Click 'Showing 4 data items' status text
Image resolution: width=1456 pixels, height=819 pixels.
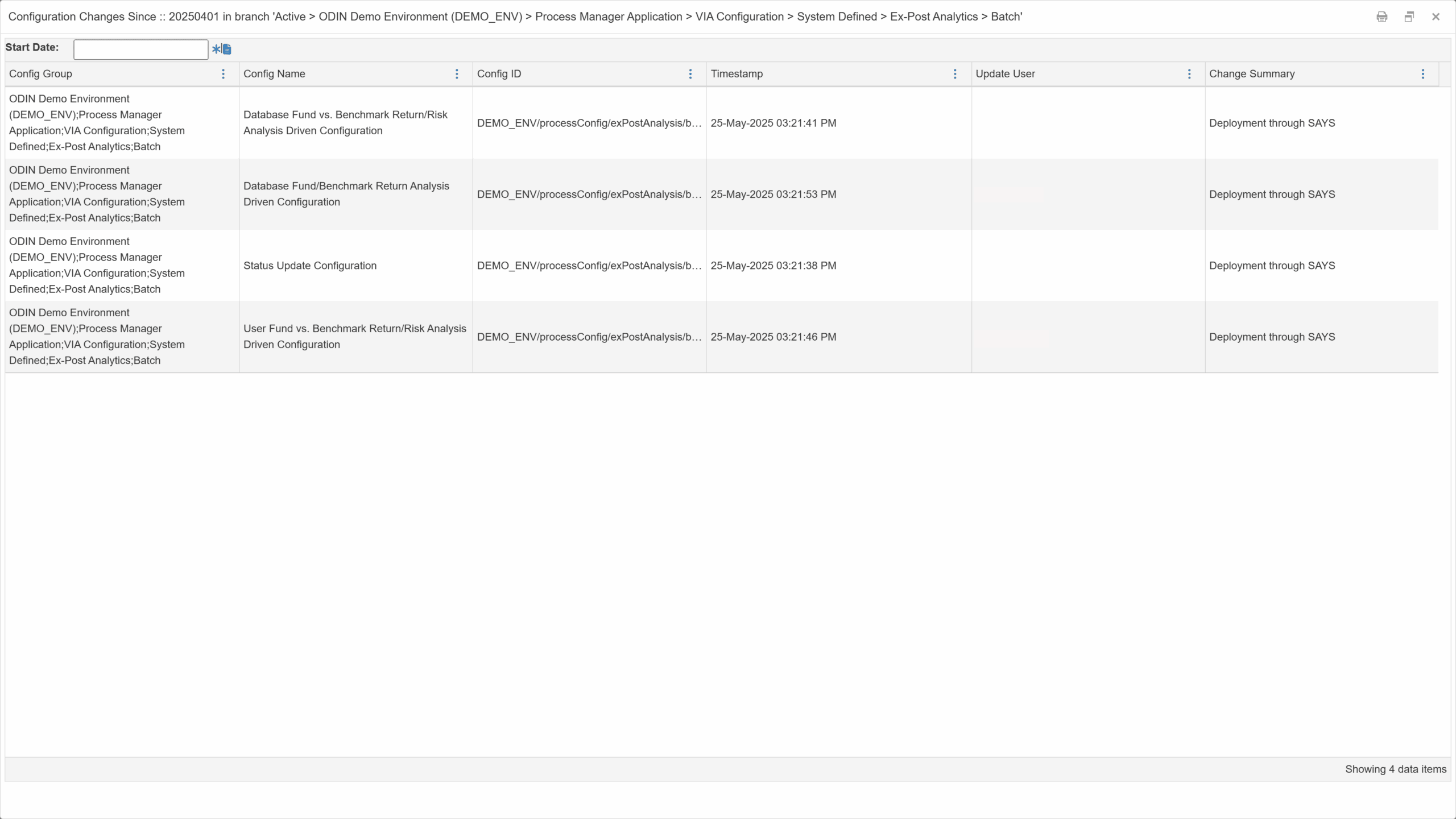(x=1396, y=769)
